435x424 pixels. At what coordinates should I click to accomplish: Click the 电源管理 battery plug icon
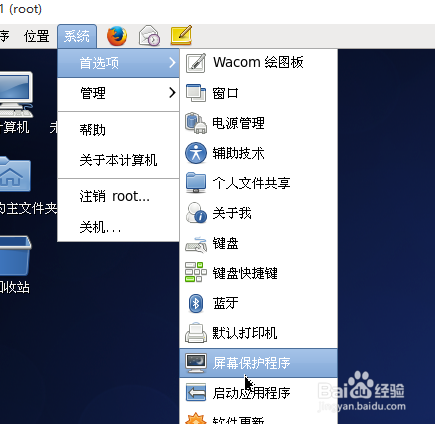196,123
